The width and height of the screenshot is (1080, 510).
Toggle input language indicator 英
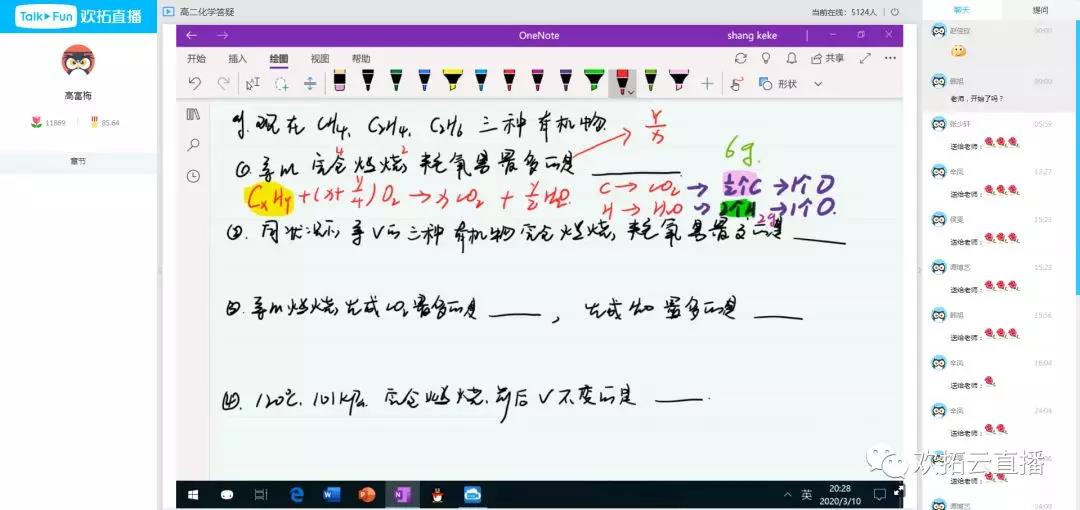click(806, 494)
